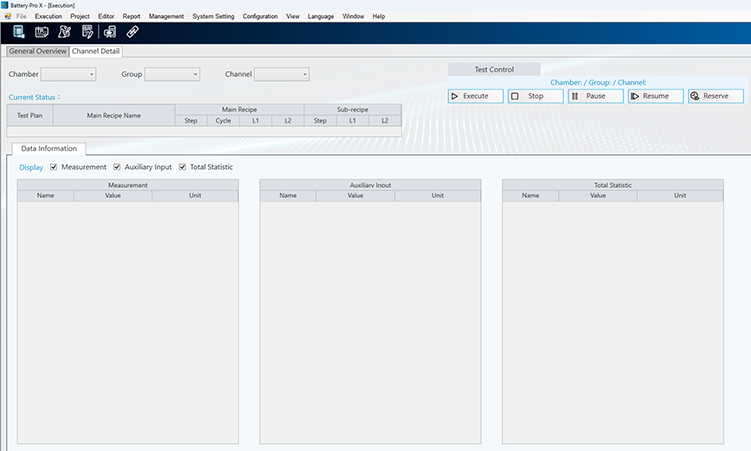
Task: Click the fourth toolbar icon (report sheet)
Action: click(x=87, y=32)
